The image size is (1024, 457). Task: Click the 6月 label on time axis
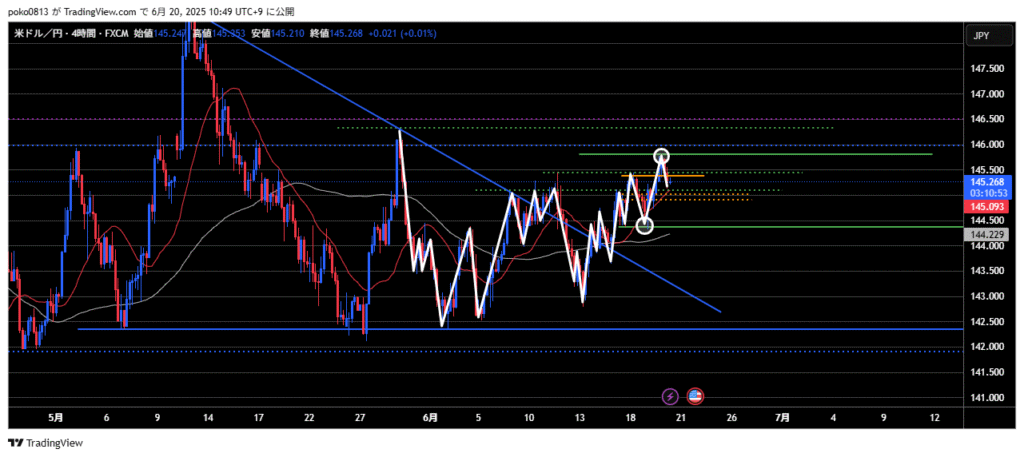tap(429, 416)
